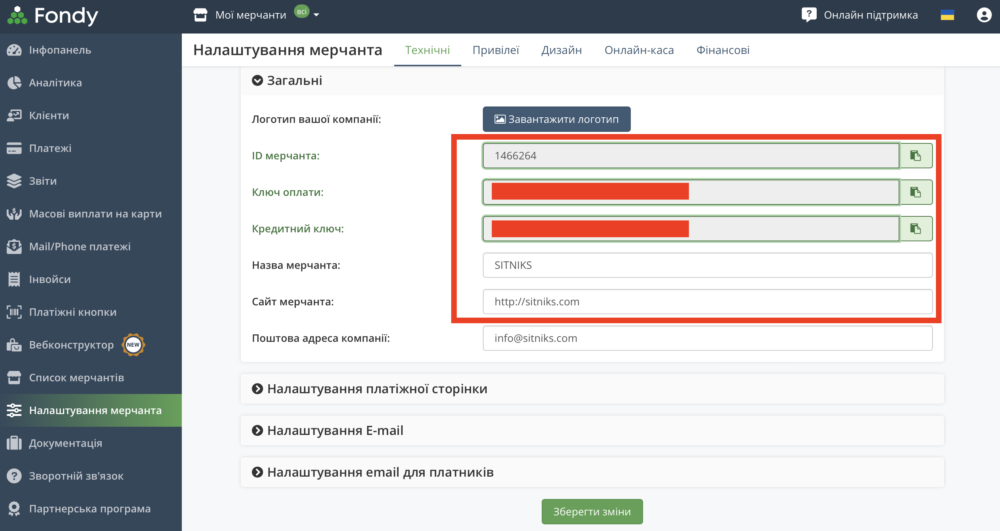
Task: Click the Ukrainian flag language icon
Action: click(x=947, y=15)
